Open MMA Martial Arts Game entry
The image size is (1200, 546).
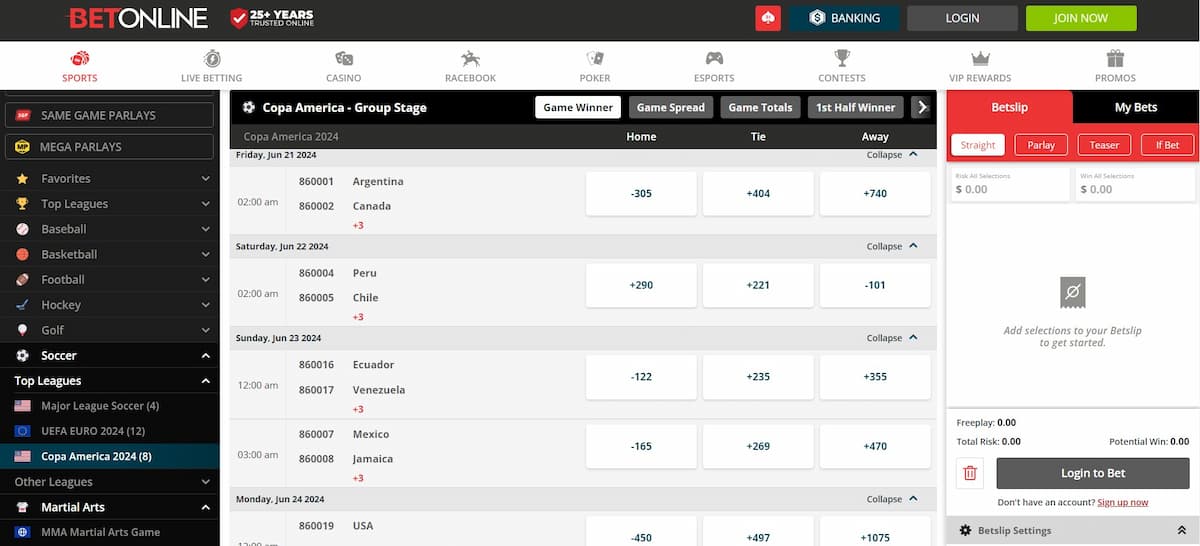click(100, 532)
